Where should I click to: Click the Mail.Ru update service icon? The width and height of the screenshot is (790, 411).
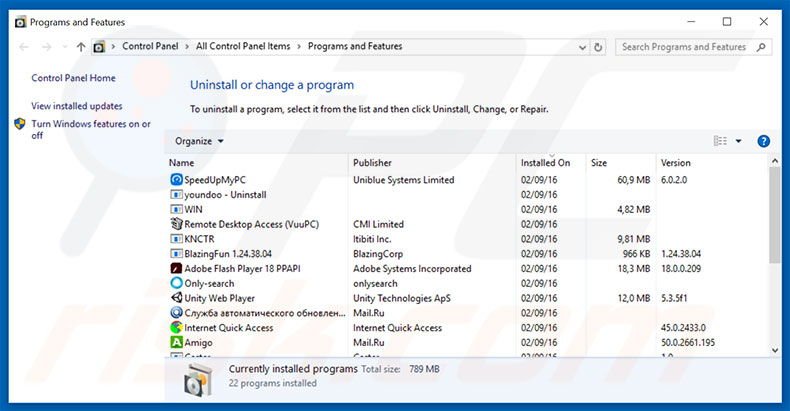[176, 313]
